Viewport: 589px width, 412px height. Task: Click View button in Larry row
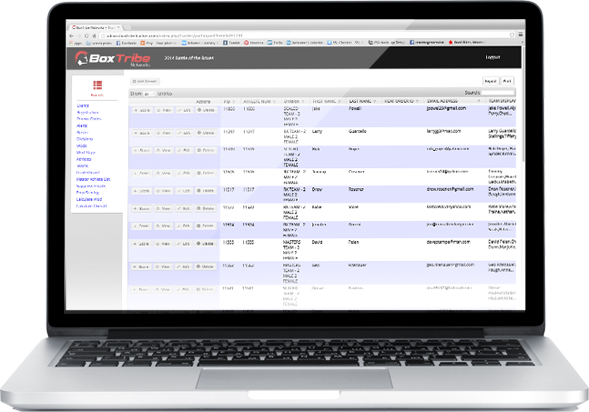164,133
